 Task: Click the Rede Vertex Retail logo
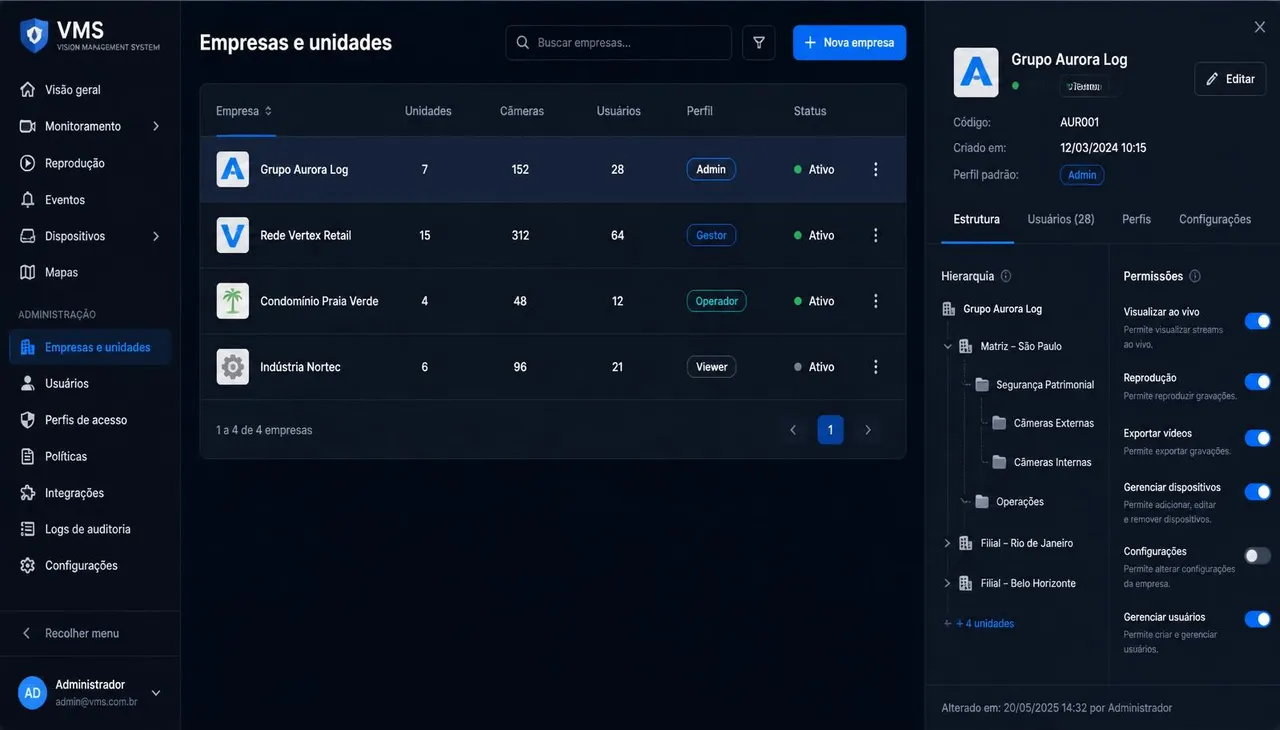click(233, 235)
